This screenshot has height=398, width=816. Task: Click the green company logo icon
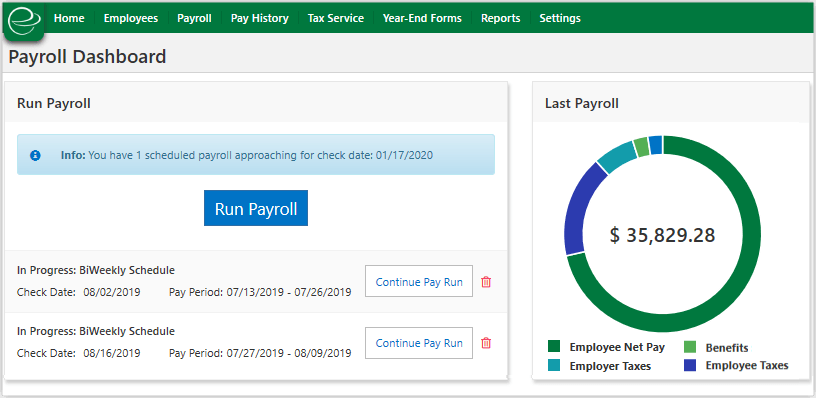(24, 21)
